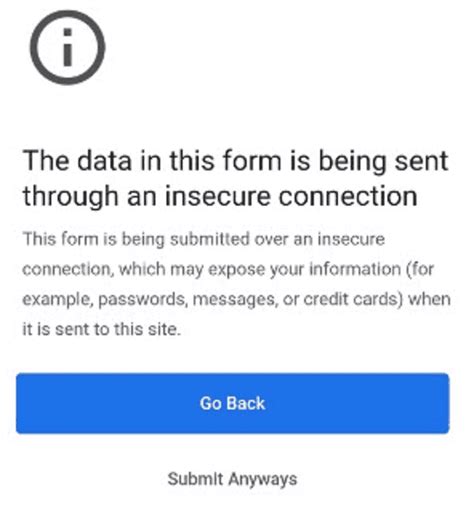The height and width of the screenshot is (531, 474).
Task: Click the warning description paragraph
Action: (236, 284)
